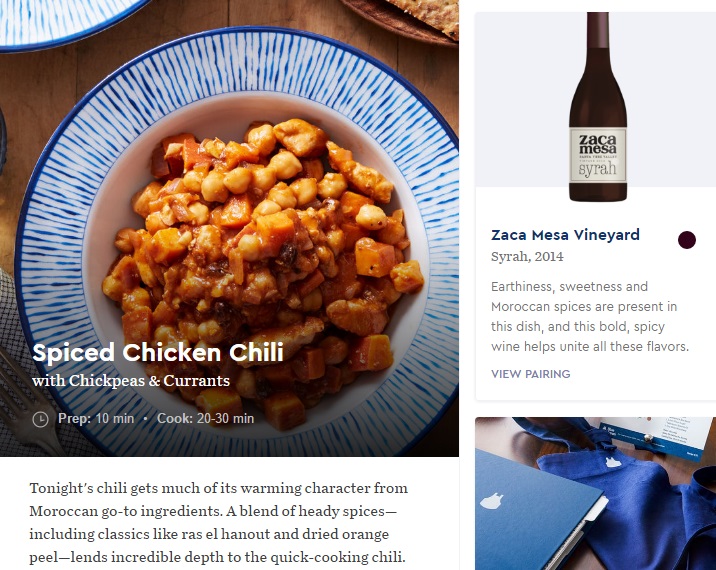The width and height of the screenshot is (716, 570).
Task: Open the VIEW PAIRING link
Action: pyautogui.click(x=531, y=374)
